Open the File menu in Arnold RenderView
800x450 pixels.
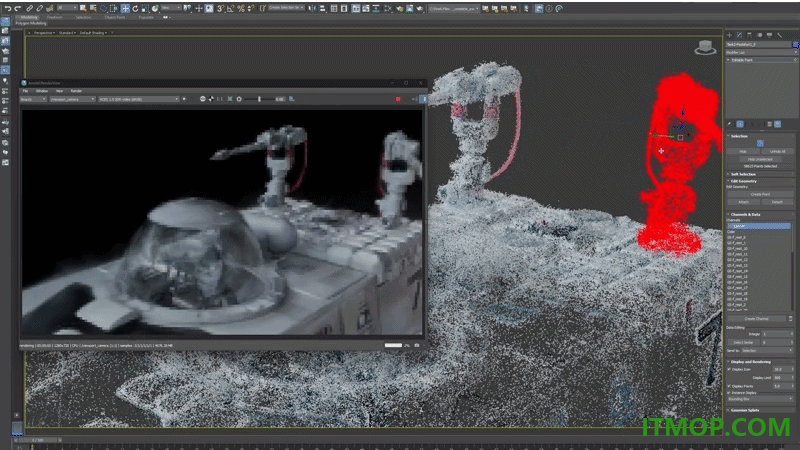25,91
